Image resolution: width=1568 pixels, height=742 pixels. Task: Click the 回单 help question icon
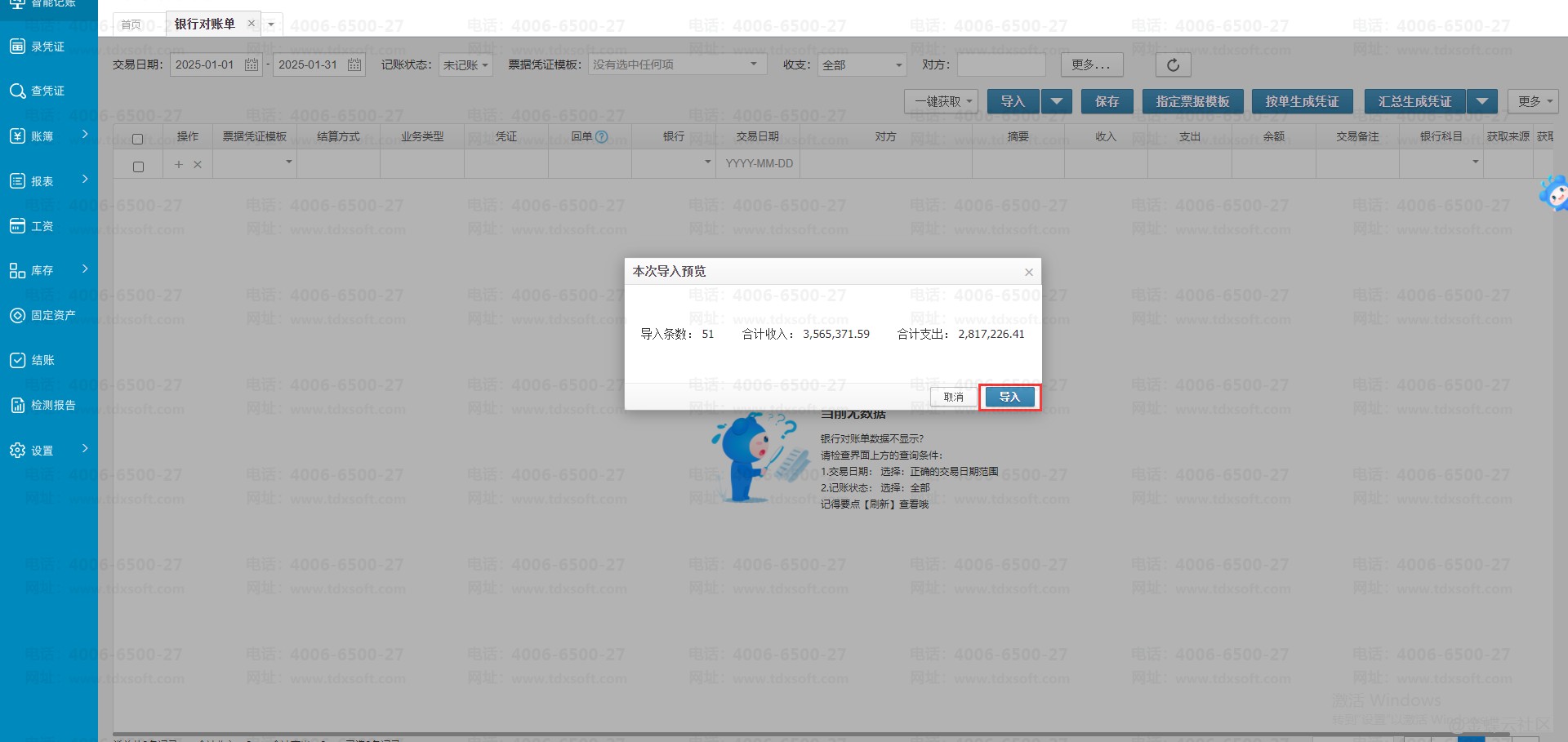point(602,137)
